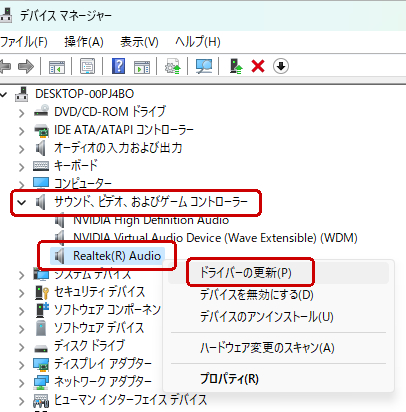Viewport: 406px width, 412px height.
Task: Open the 表示(V) menu
Action: click(x=139, y=42)
